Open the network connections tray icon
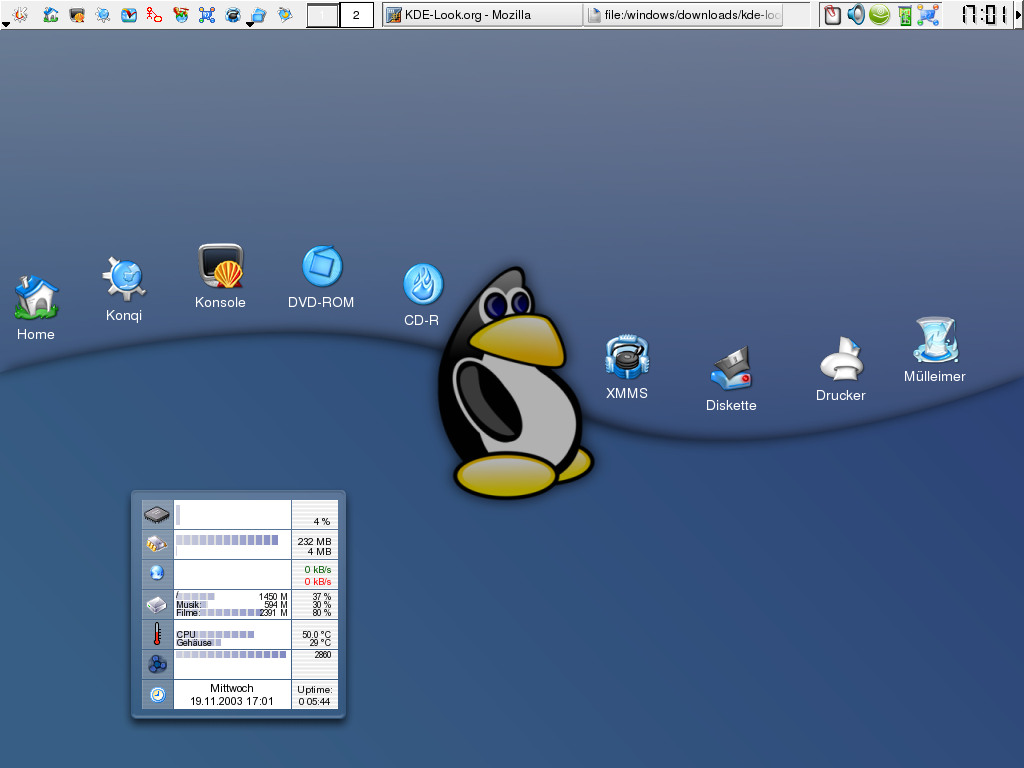The height and width of the screenshot is (768, 1024). click(928, 14)
